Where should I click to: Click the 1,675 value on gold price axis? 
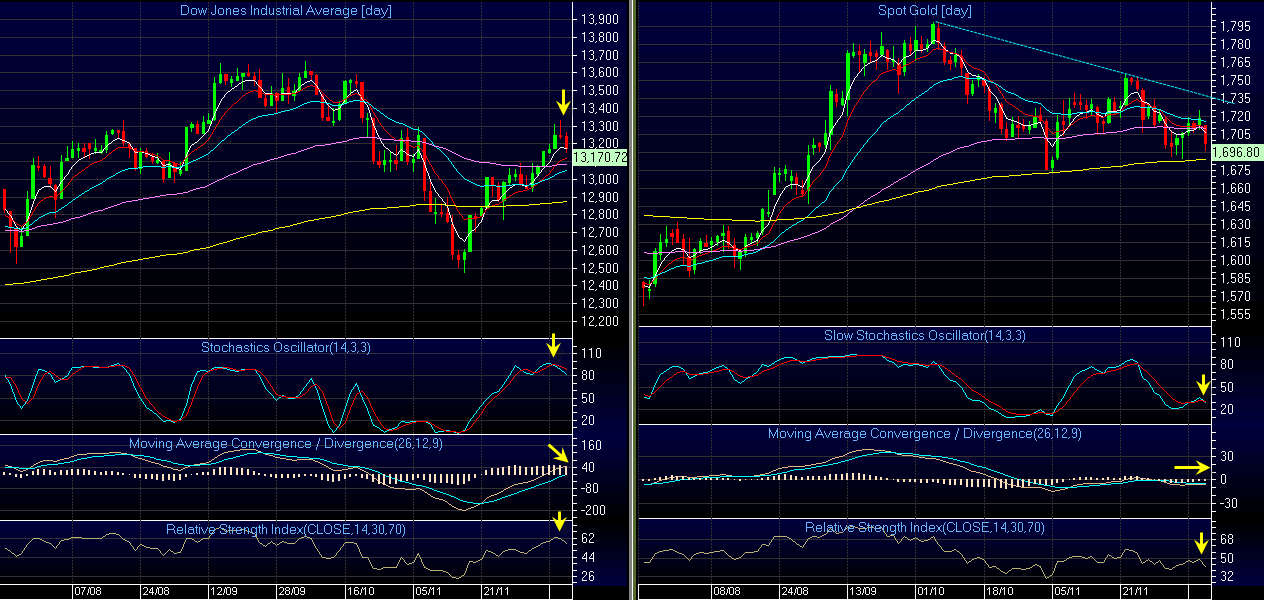(x=1235, y=170)
